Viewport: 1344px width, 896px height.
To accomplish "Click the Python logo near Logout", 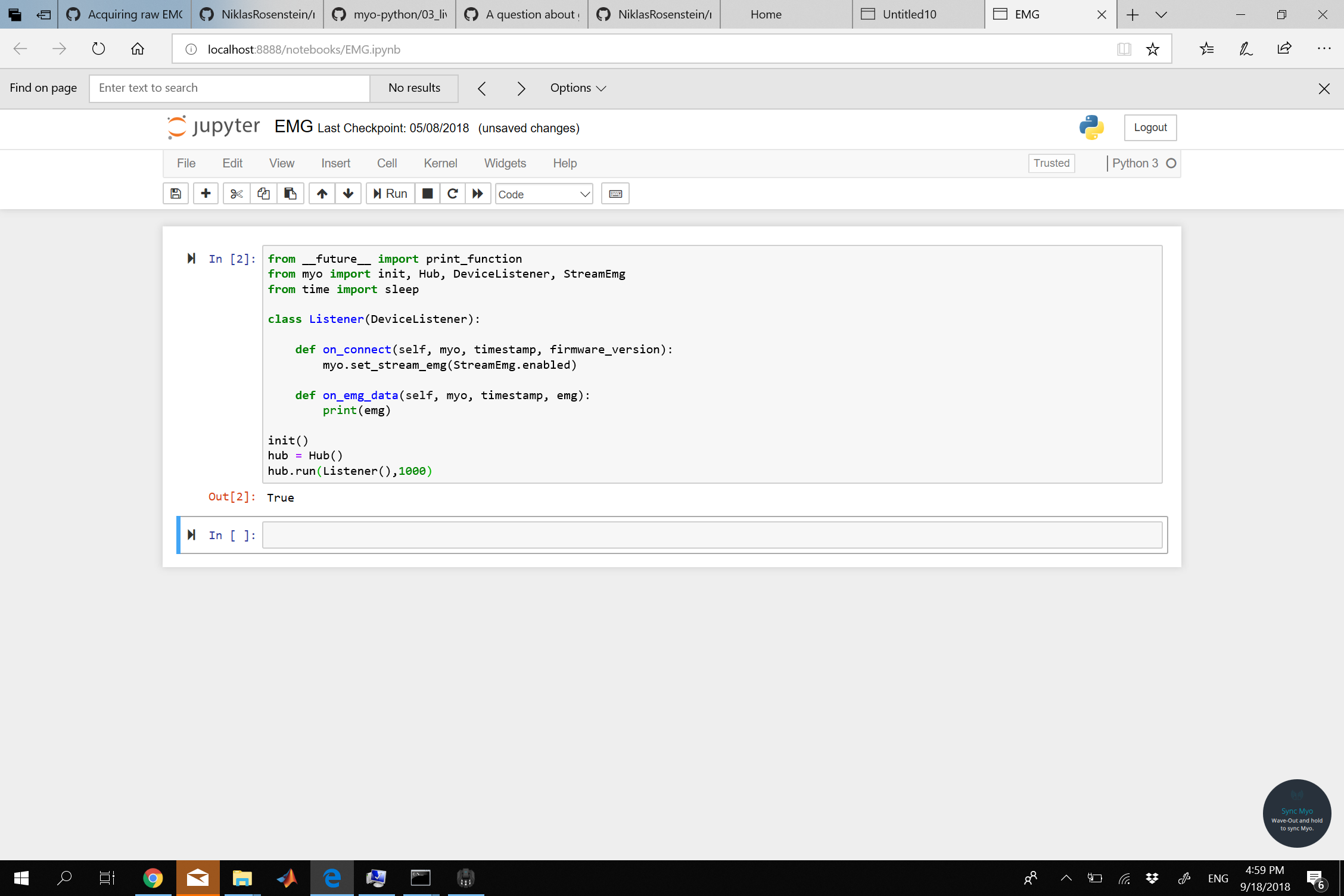I will click(1090, 127).
